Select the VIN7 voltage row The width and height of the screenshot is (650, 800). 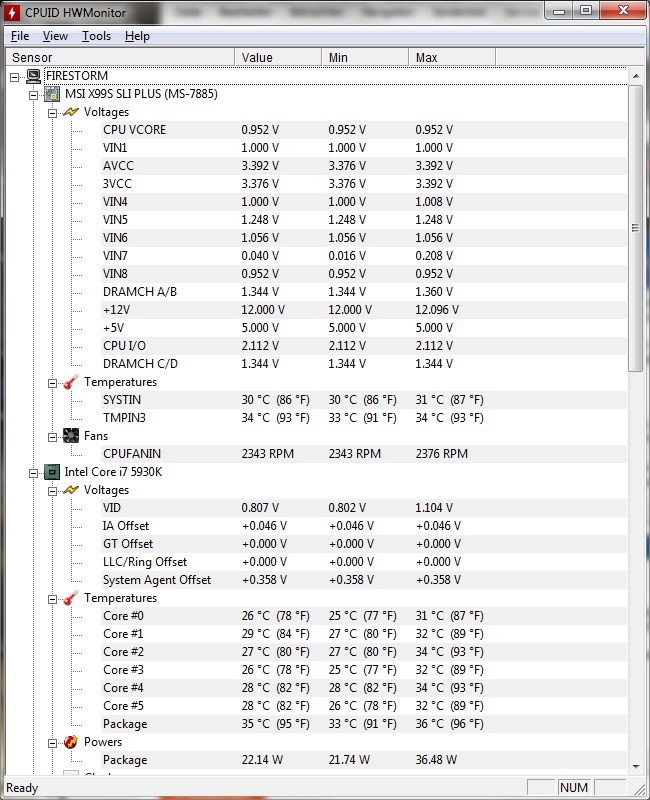(x=364, y=256)
